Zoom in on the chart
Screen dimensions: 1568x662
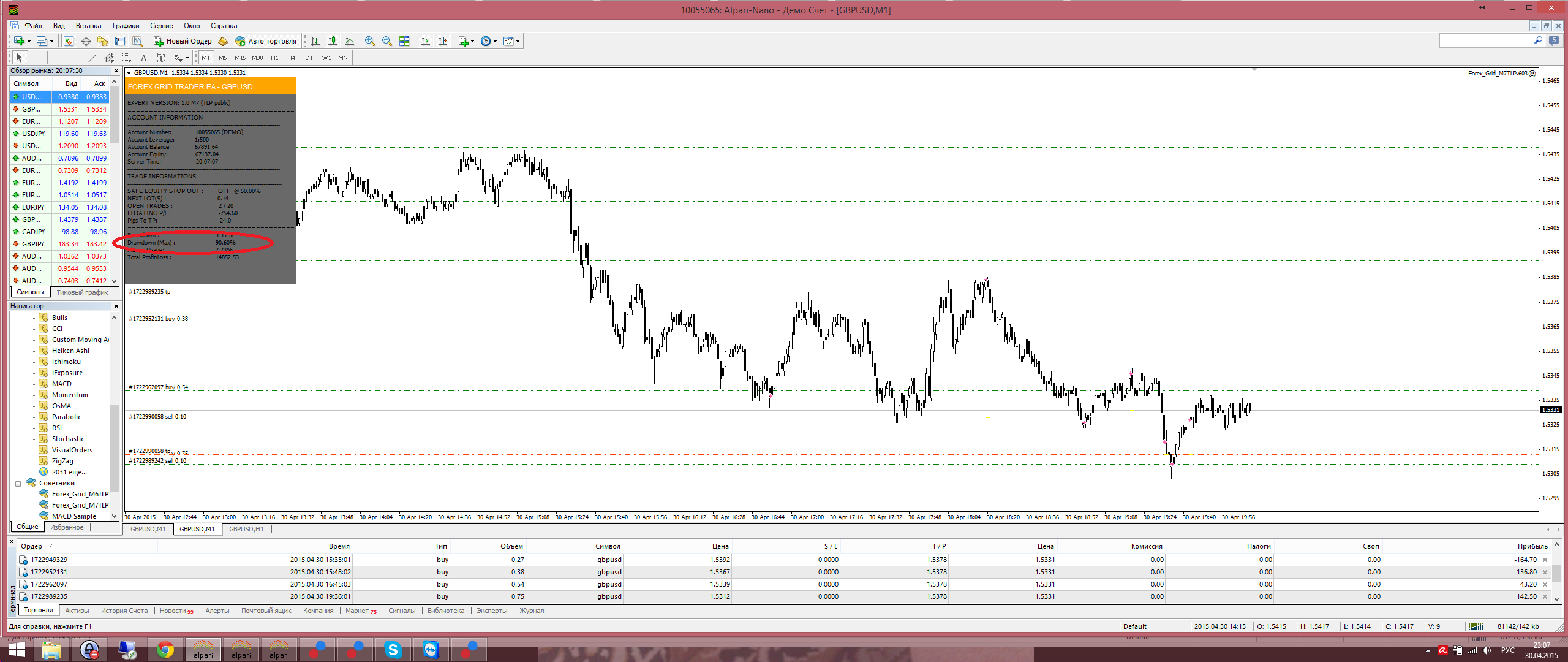370,41
